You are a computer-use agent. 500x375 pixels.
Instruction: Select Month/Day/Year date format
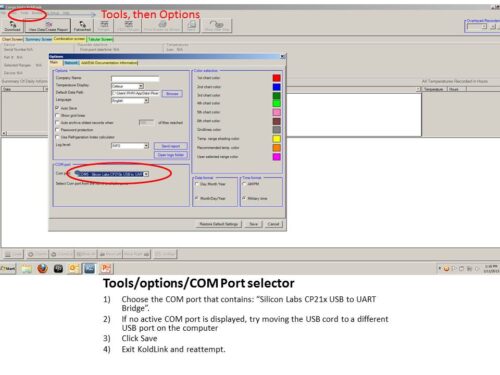[197, 198]
